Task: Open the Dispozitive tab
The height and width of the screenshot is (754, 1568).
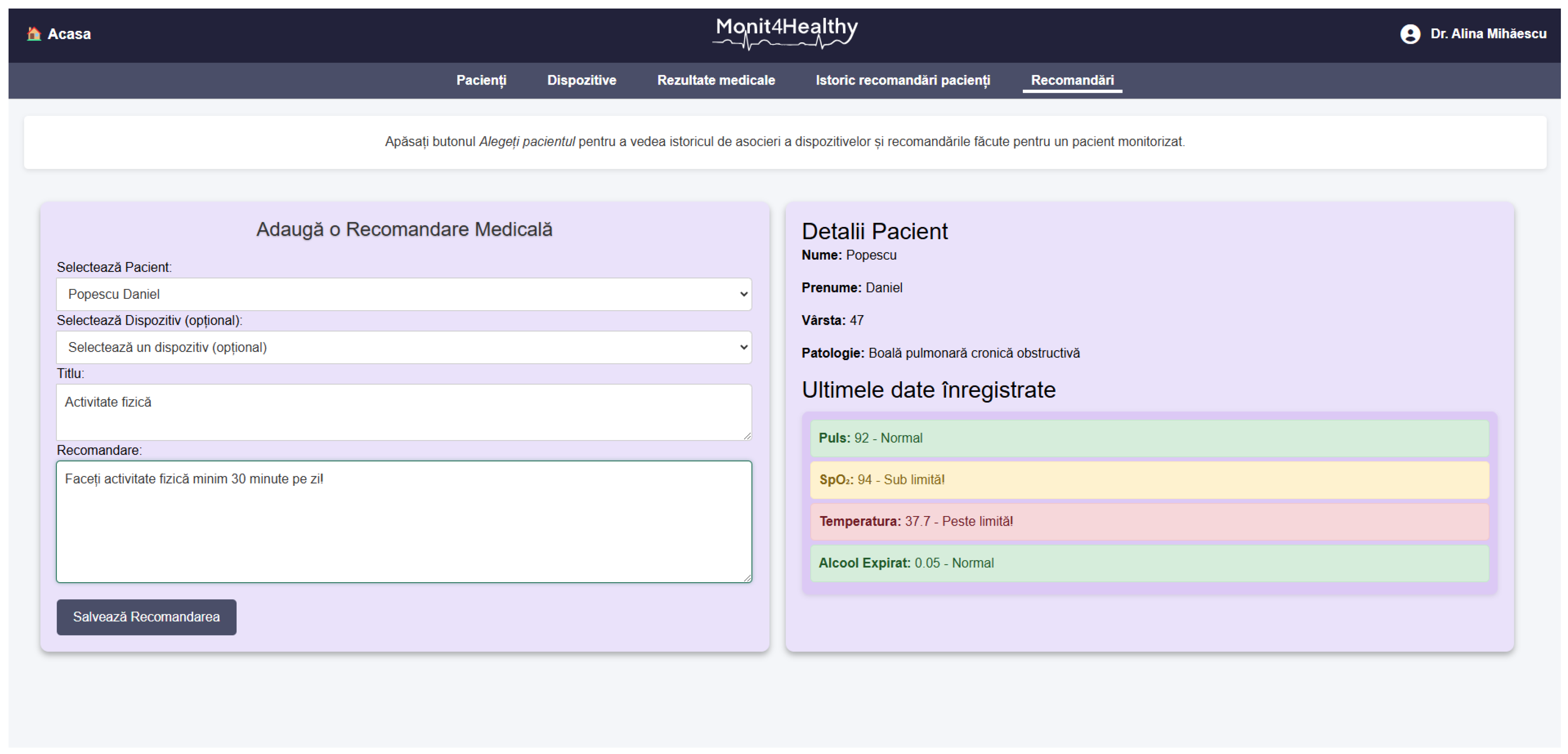Action: (581, 80)
